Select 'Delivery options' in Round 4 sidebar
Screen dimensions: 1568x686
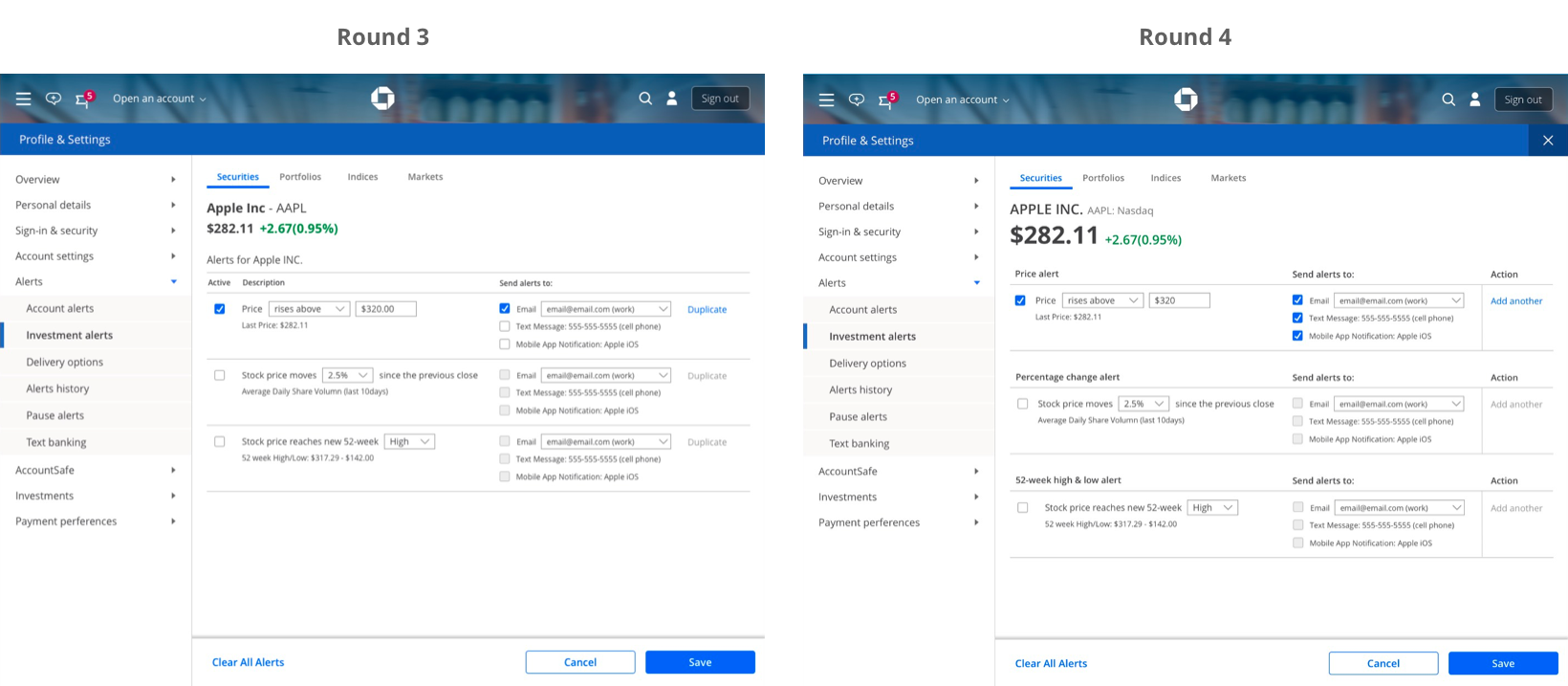click(868, 364)
